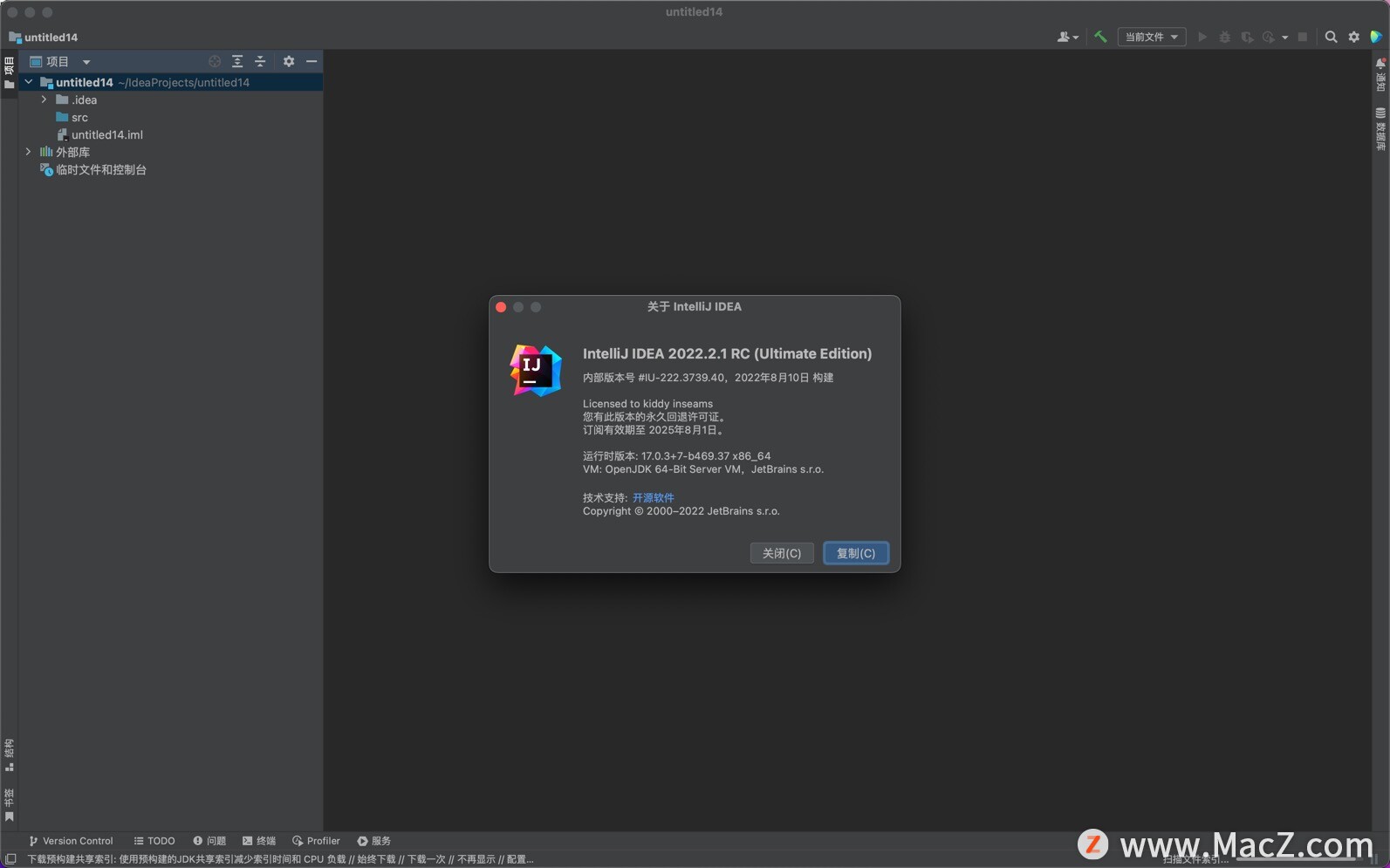Open the 通知 notifications bell sidebar tab
Viewport: 1390px width, 868px height.
pyautogui.click(x=1380, y=75)
